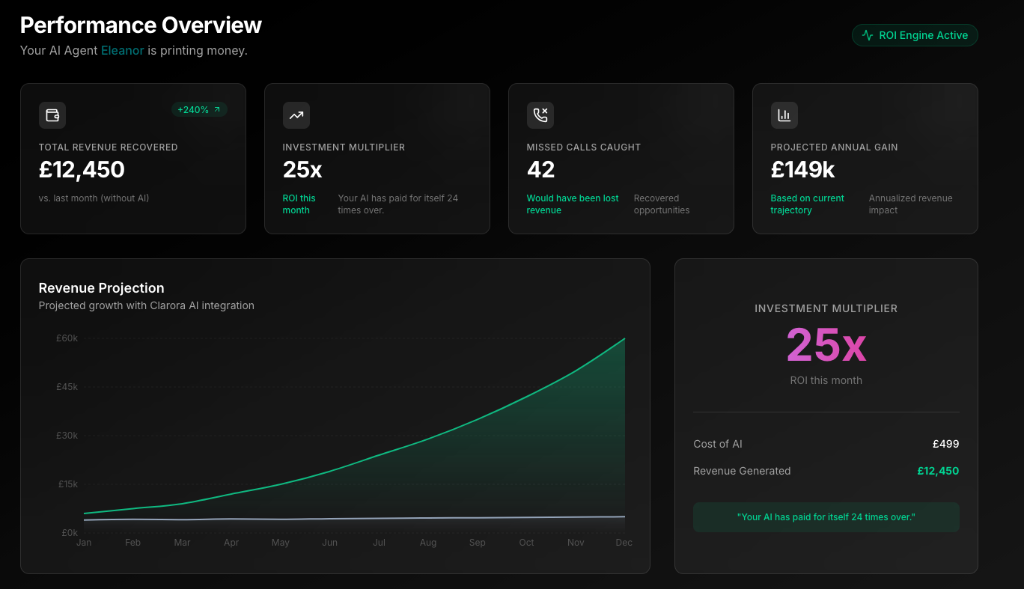Image resolution: width=1024 pixels, height=589 pixels.
Task: Click the Dec marker on the chart axis
Action: (623, 542)
